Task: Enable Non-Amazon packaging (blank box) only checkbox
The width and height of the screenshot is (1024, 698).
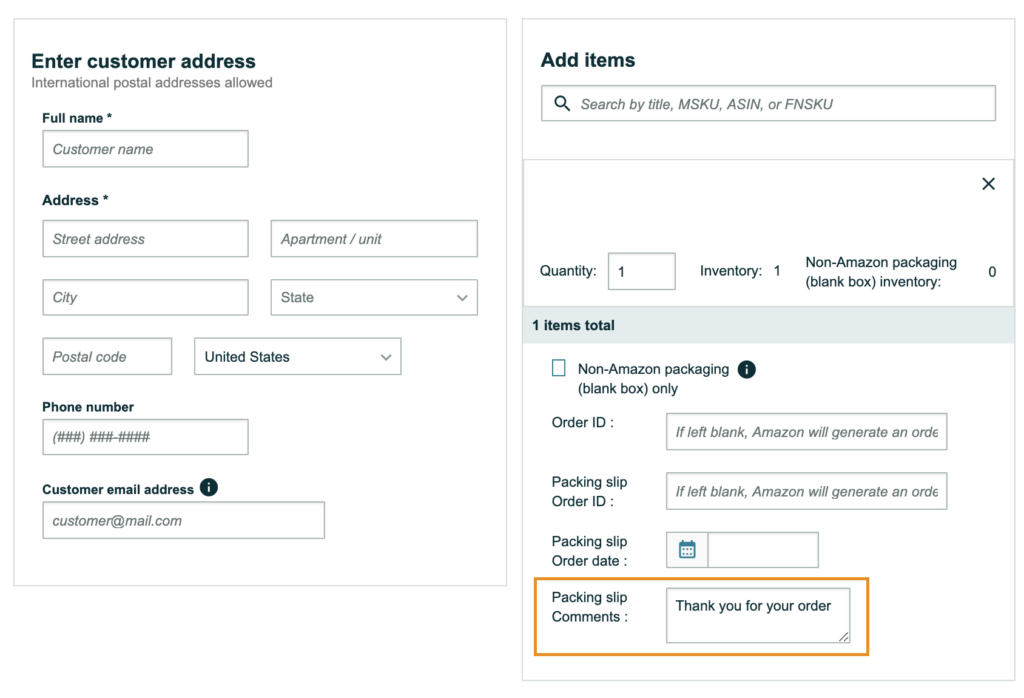Action: pos(559,369)
